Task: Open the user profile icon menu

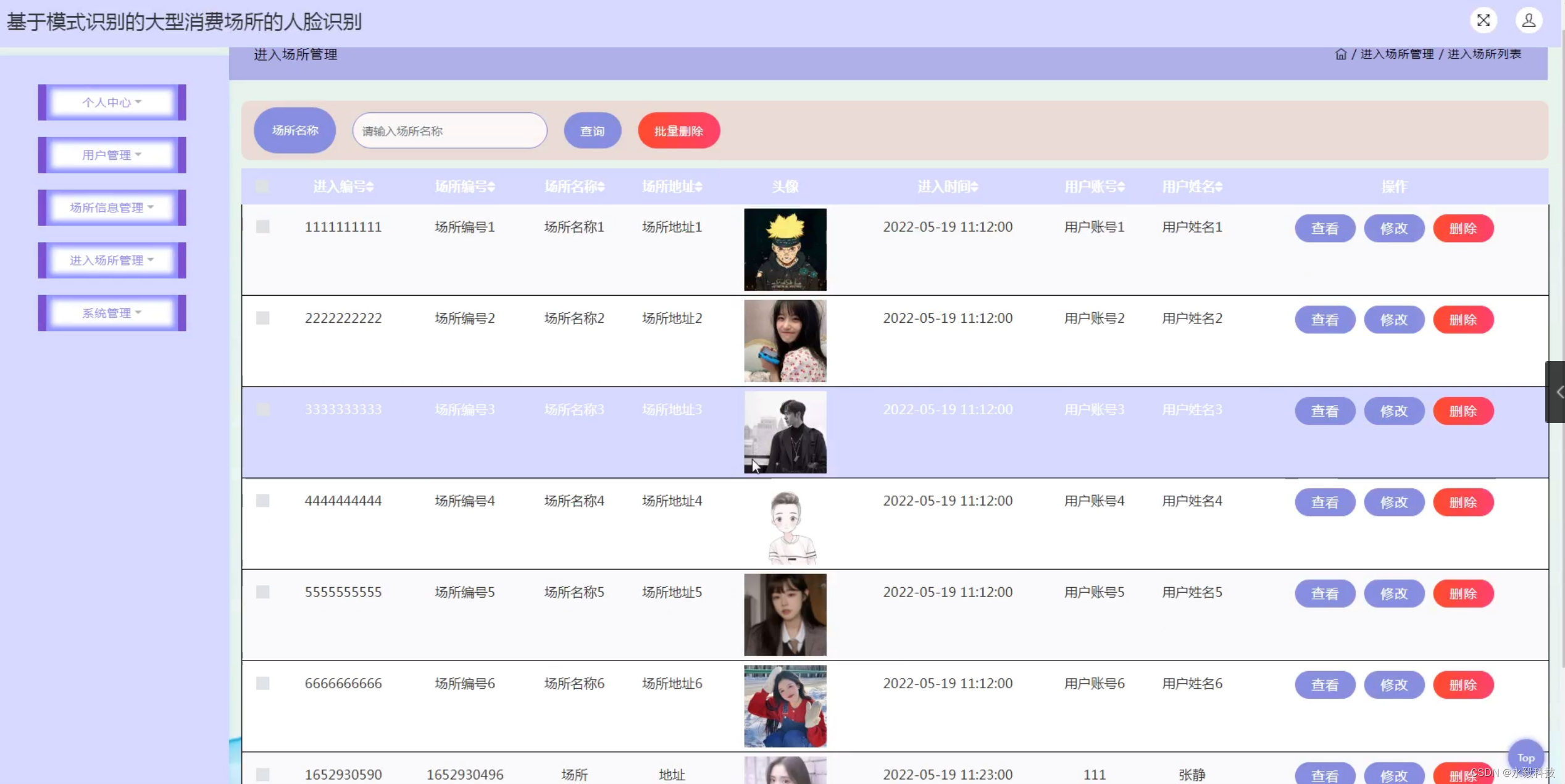Action: pos(1529,20)
